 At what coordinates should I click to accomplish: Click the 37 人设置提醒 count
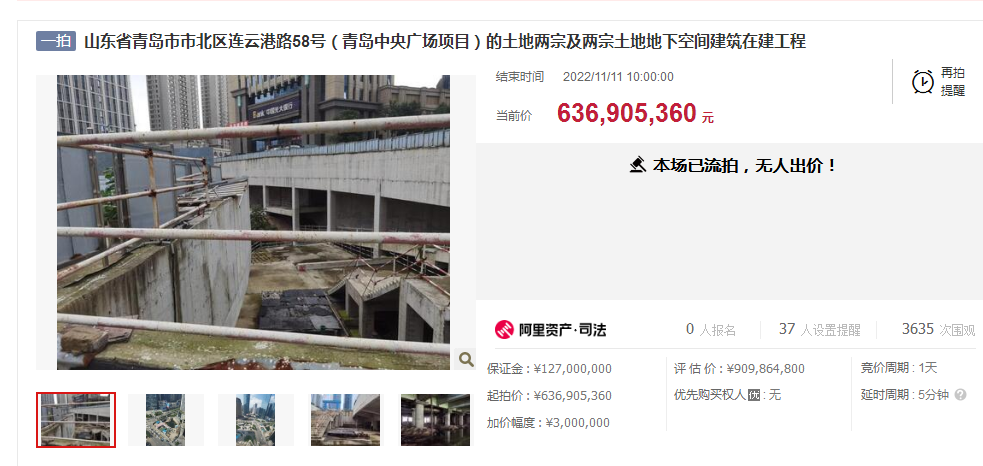(x=819, y=329)
